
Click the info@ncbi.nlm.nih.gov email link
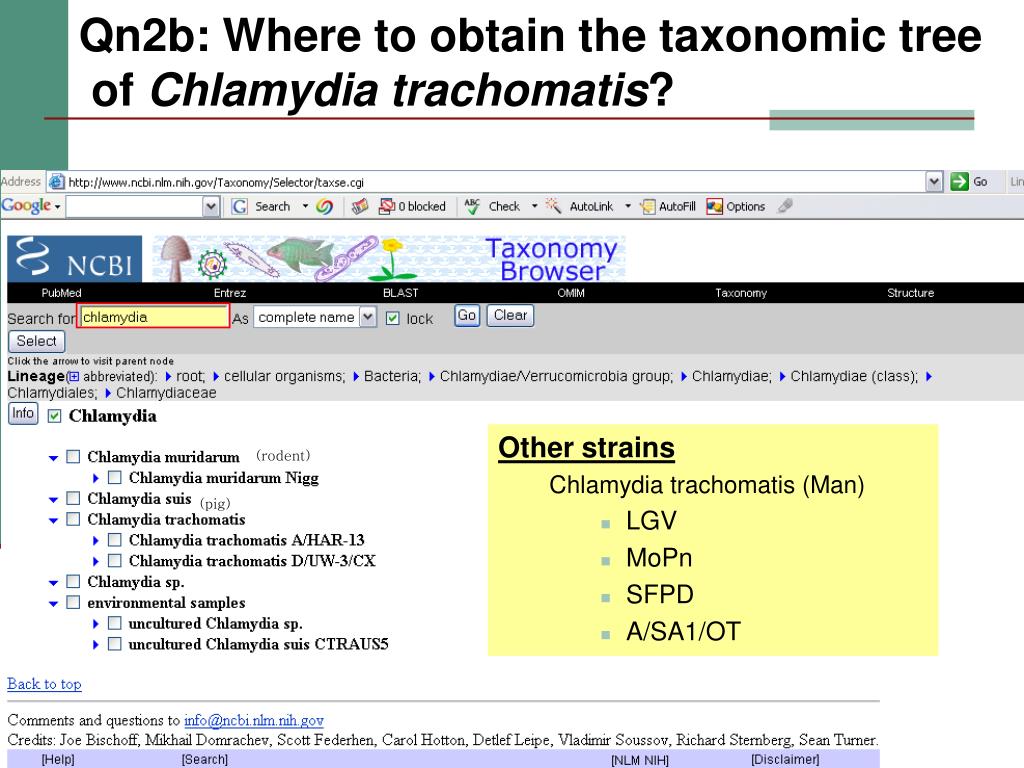[x=253, y=720]
